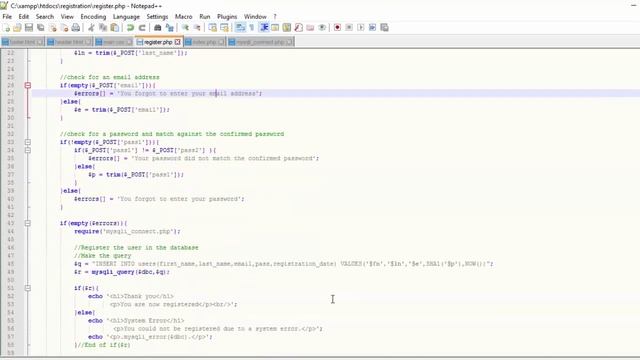Create a new document with the New icon
This screenshot has height=360, width=640.
tap(7, 28)
